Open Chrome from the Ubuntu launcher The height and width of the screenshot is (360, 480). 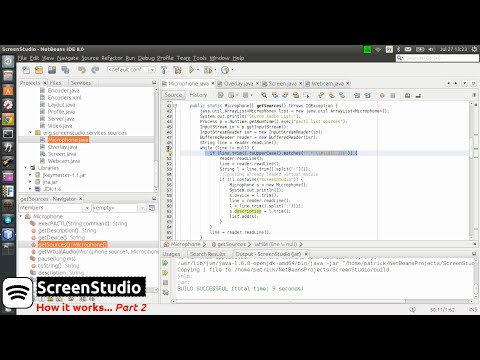[x=8, y=119]
